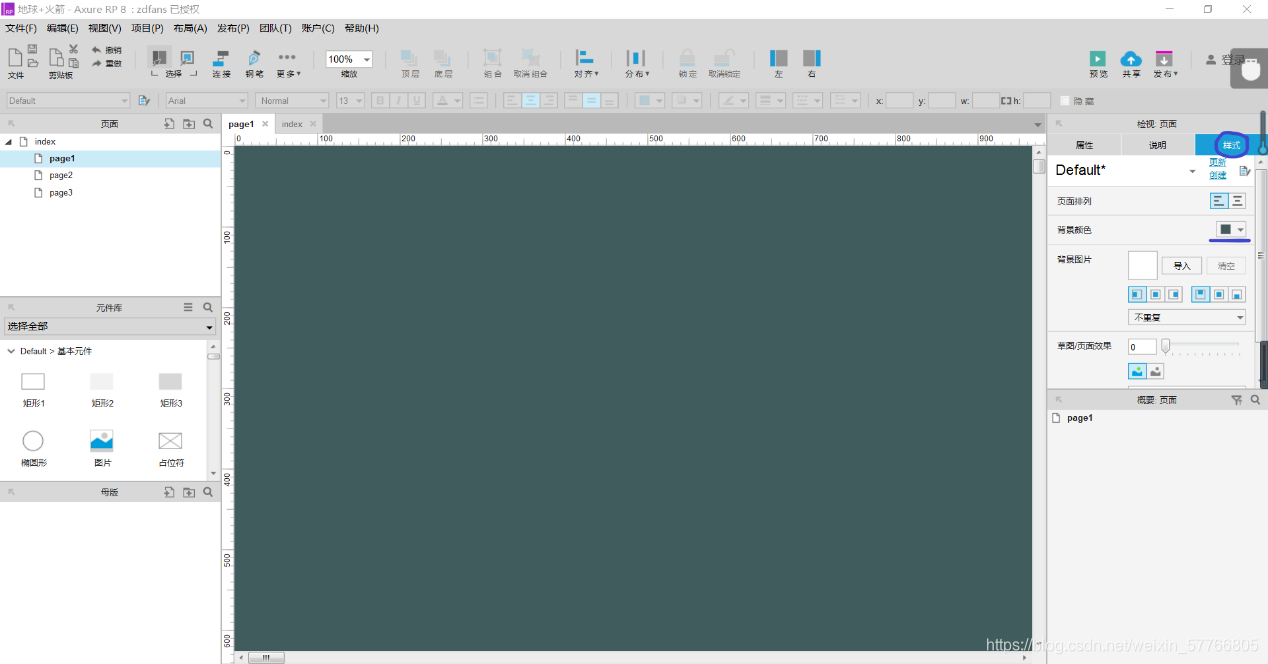Add a new folder in 页面 panel
Screen dimensions: 1268x664
coord(188,124)
